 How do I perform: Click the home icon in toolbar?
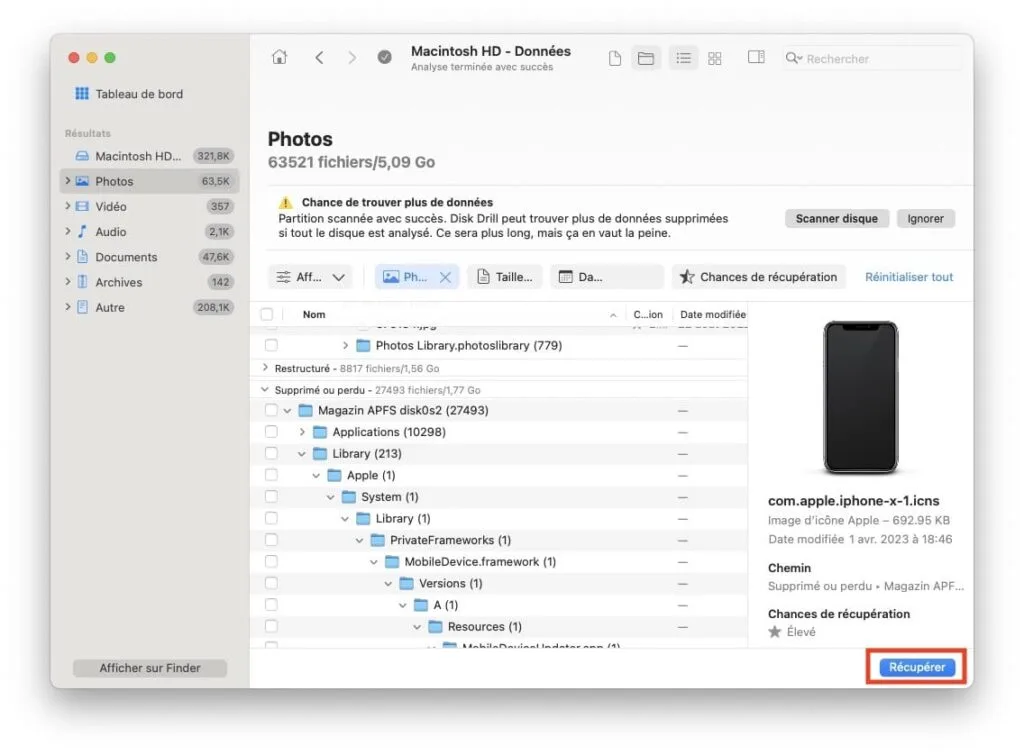pyautogui.click(x=279, y=57)
